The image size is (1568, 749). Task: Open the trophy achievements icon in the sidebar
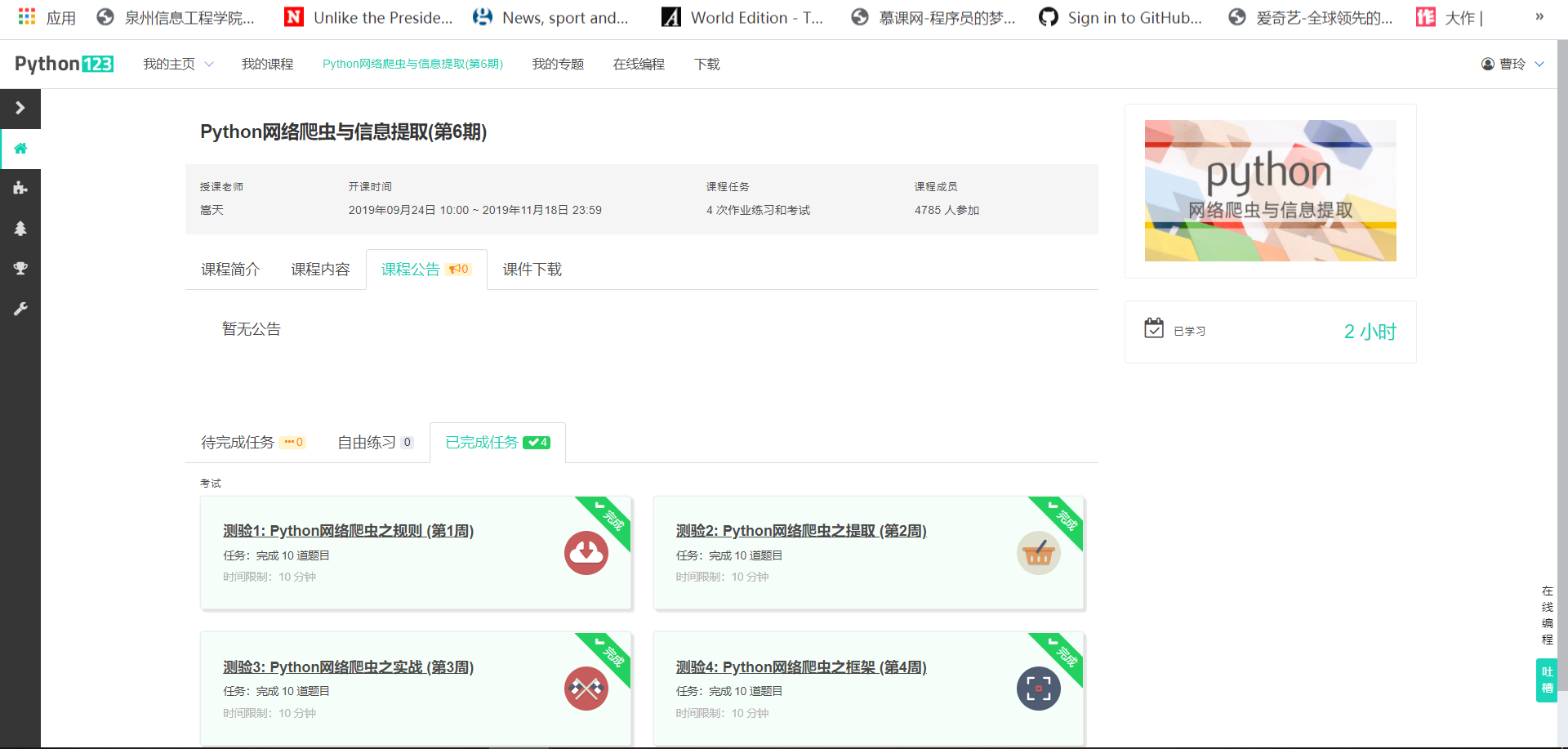click(x=20, y=268)
